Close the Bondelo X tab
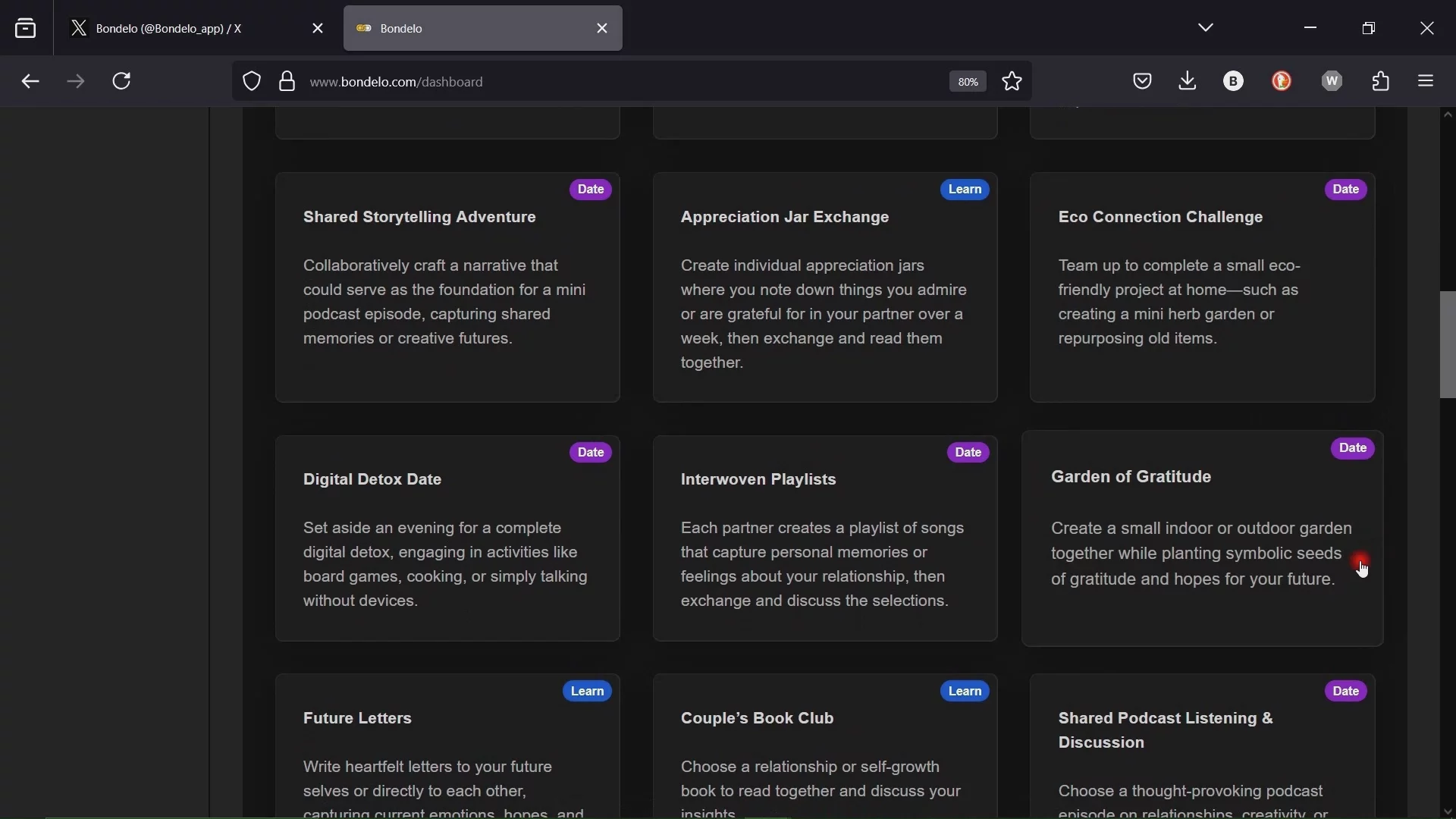 pyautogui.click(x=318, y=29)
